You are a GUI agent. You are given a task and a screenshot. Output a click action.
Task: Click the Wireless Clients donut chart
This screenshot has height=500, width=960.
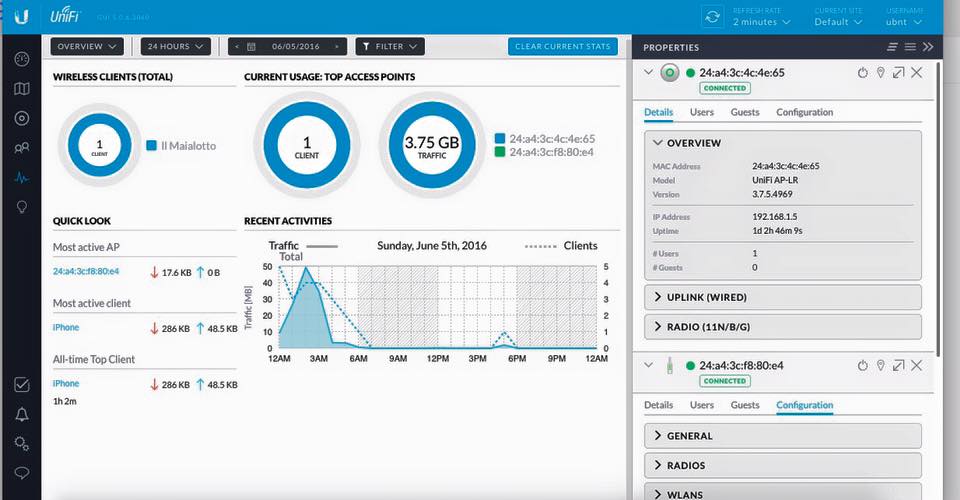pyautogui.click(x=99, y=146)
